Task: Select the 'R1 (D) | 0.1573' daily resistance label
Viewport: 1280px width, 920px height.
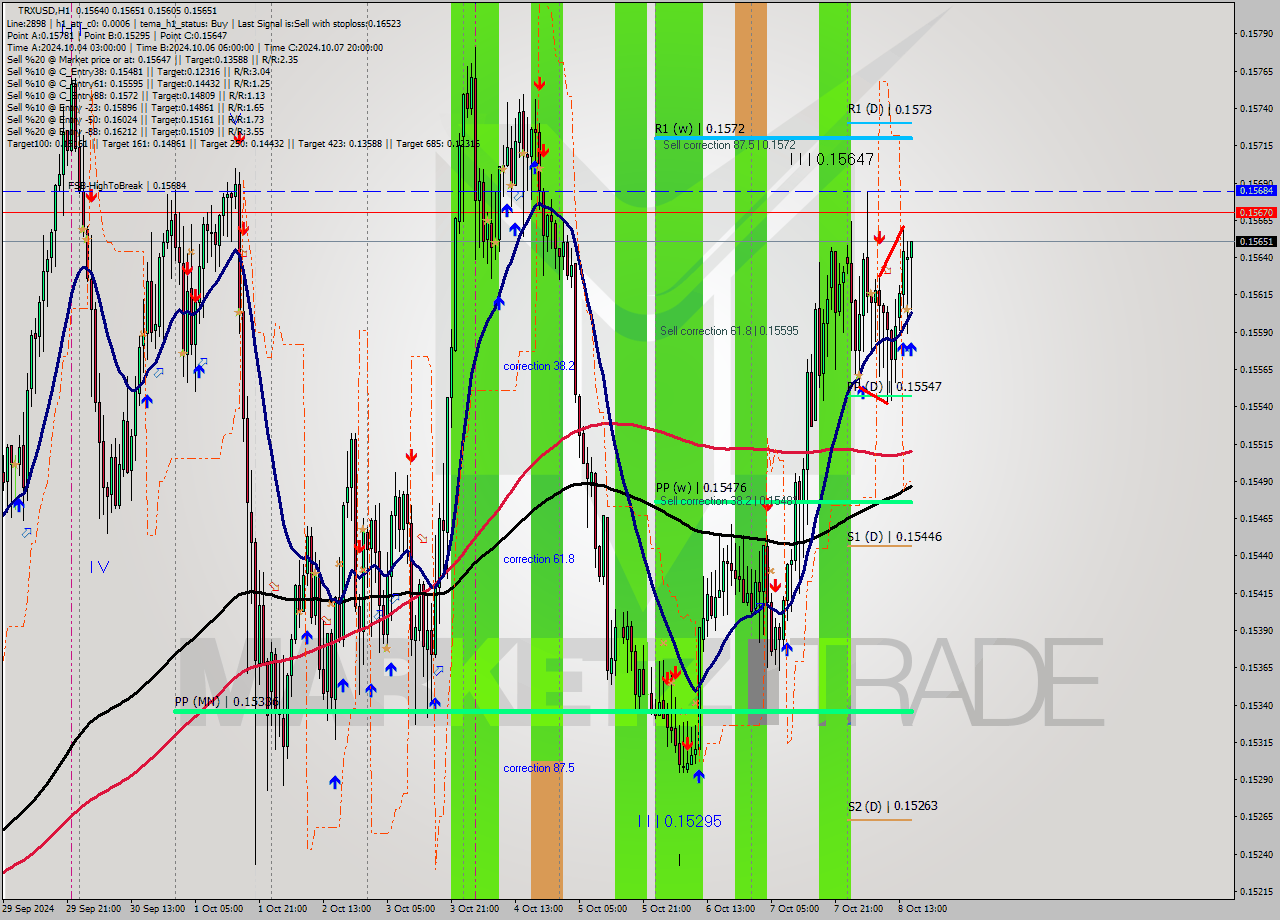Action: [890, 109]
